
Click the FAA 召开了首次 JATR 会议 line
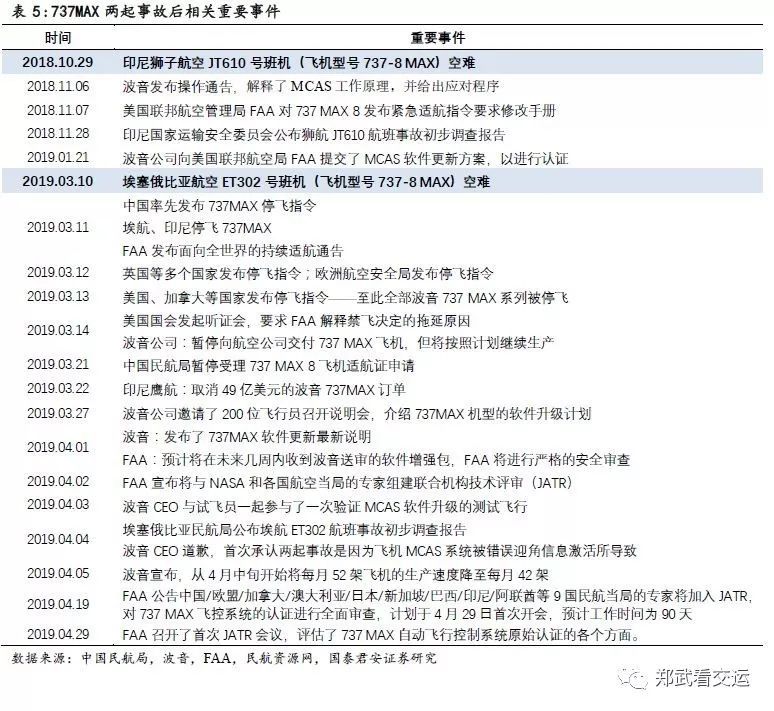point(382,634)
